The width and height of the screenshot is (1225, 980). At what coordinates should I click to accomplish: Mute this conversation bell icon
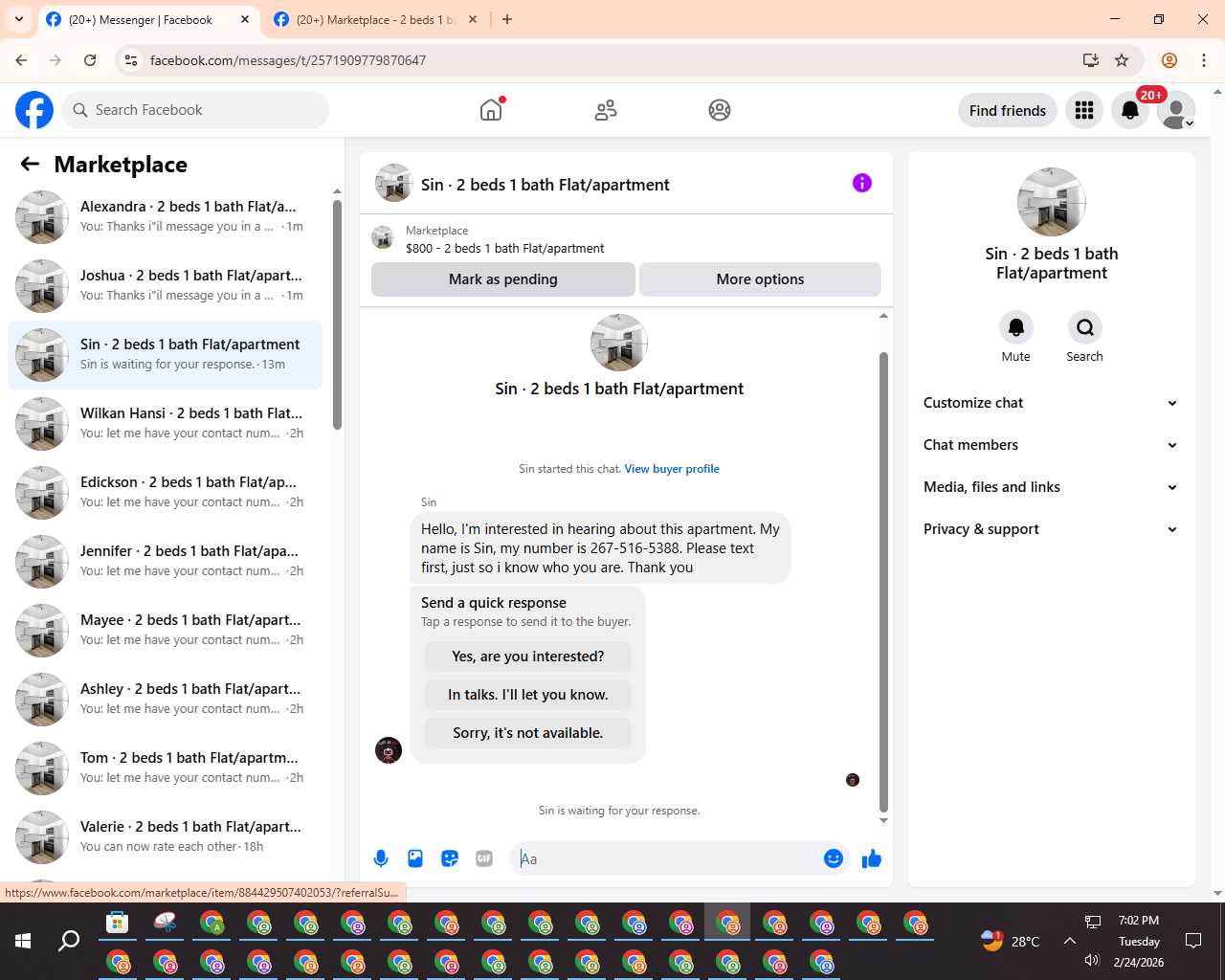point(1016,327)
